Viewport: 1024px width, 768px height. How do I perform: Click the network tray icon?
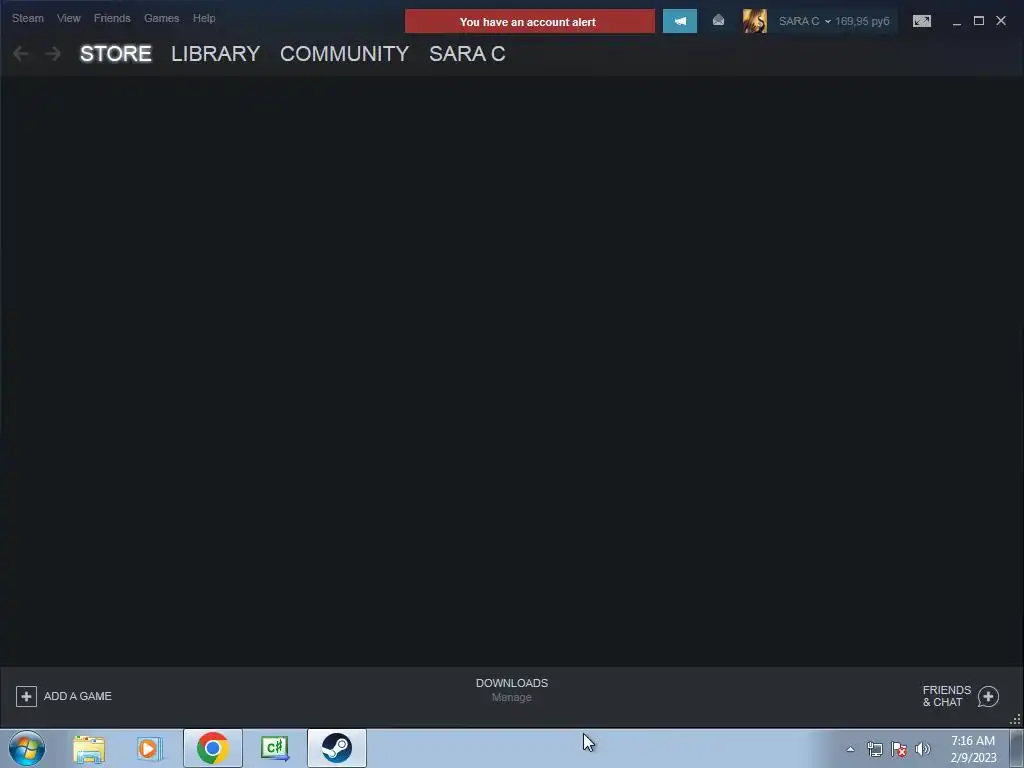(x=874, y=749)
